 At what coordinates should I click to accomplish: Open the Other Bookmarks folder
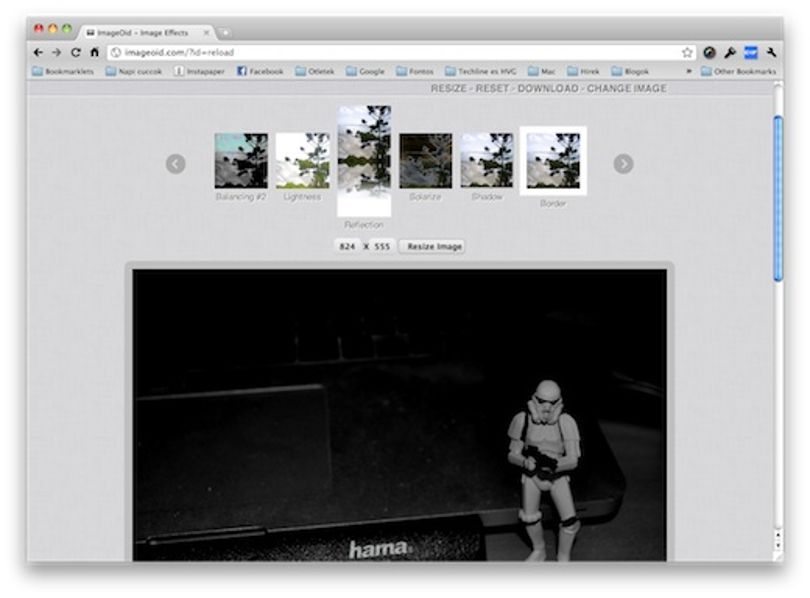[738, 71]
